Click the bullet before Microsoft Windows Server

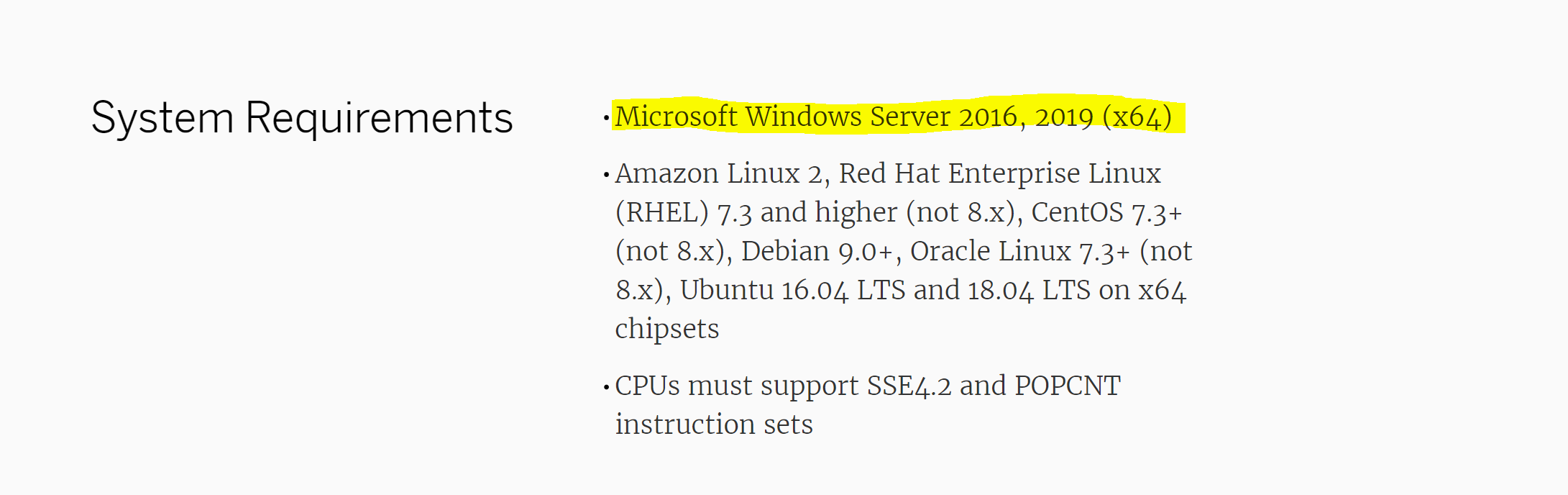pyautogui.click(x=607, y=117)
